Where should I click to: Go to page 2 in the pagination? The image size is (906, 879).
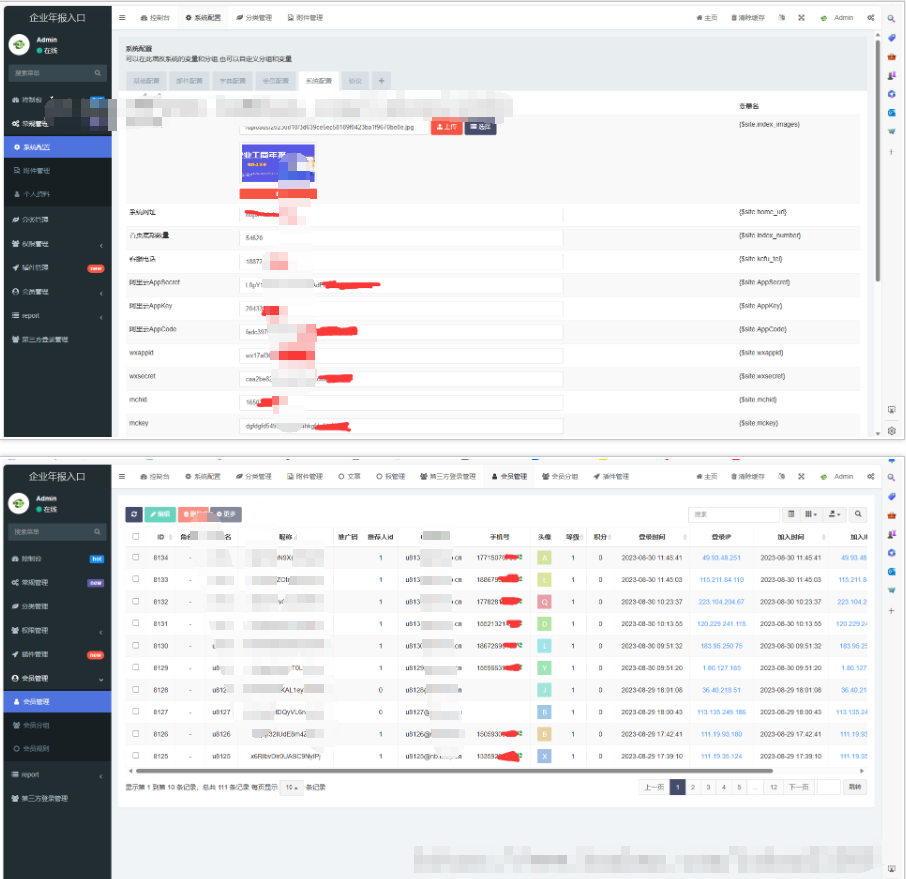tap(692, 787)
